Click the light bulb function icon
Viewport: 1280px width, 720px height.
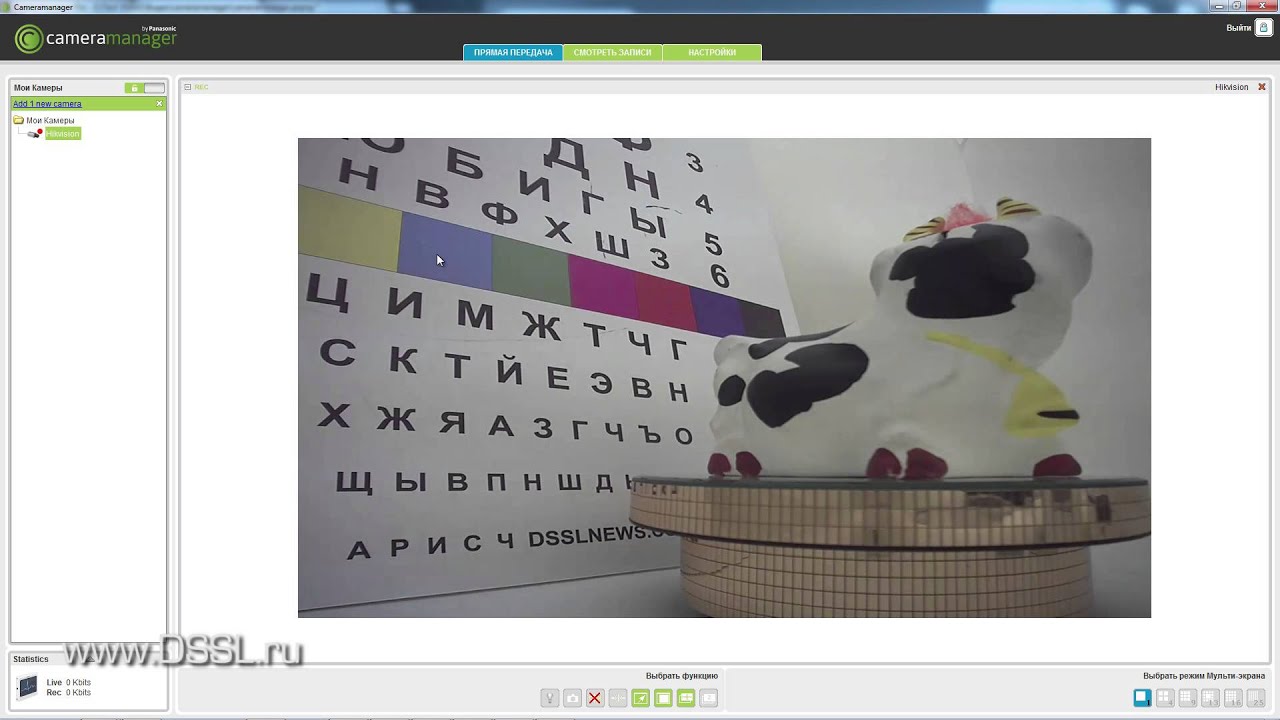pos(549,698)
